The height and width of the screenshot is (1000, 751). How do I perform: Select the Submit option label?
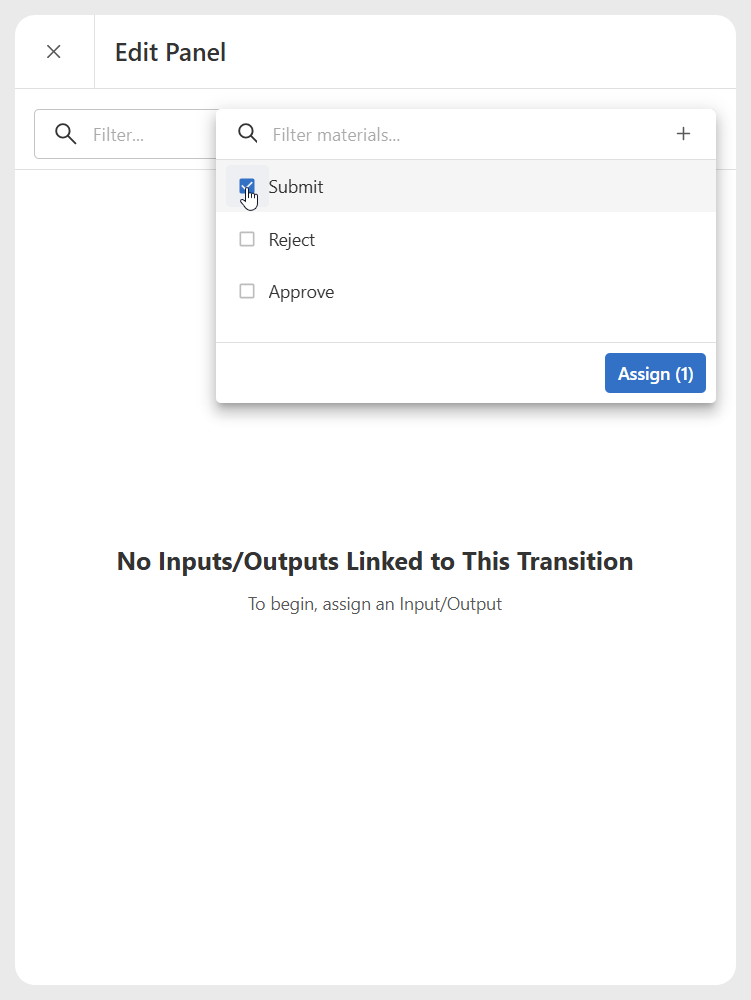(x=296, y=187)
